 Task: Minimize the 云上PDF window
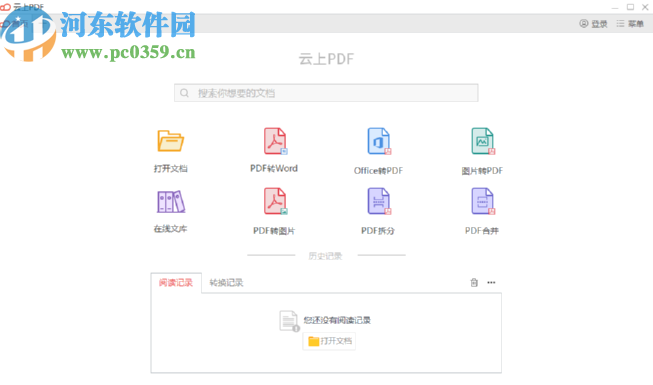pos(615,8)
